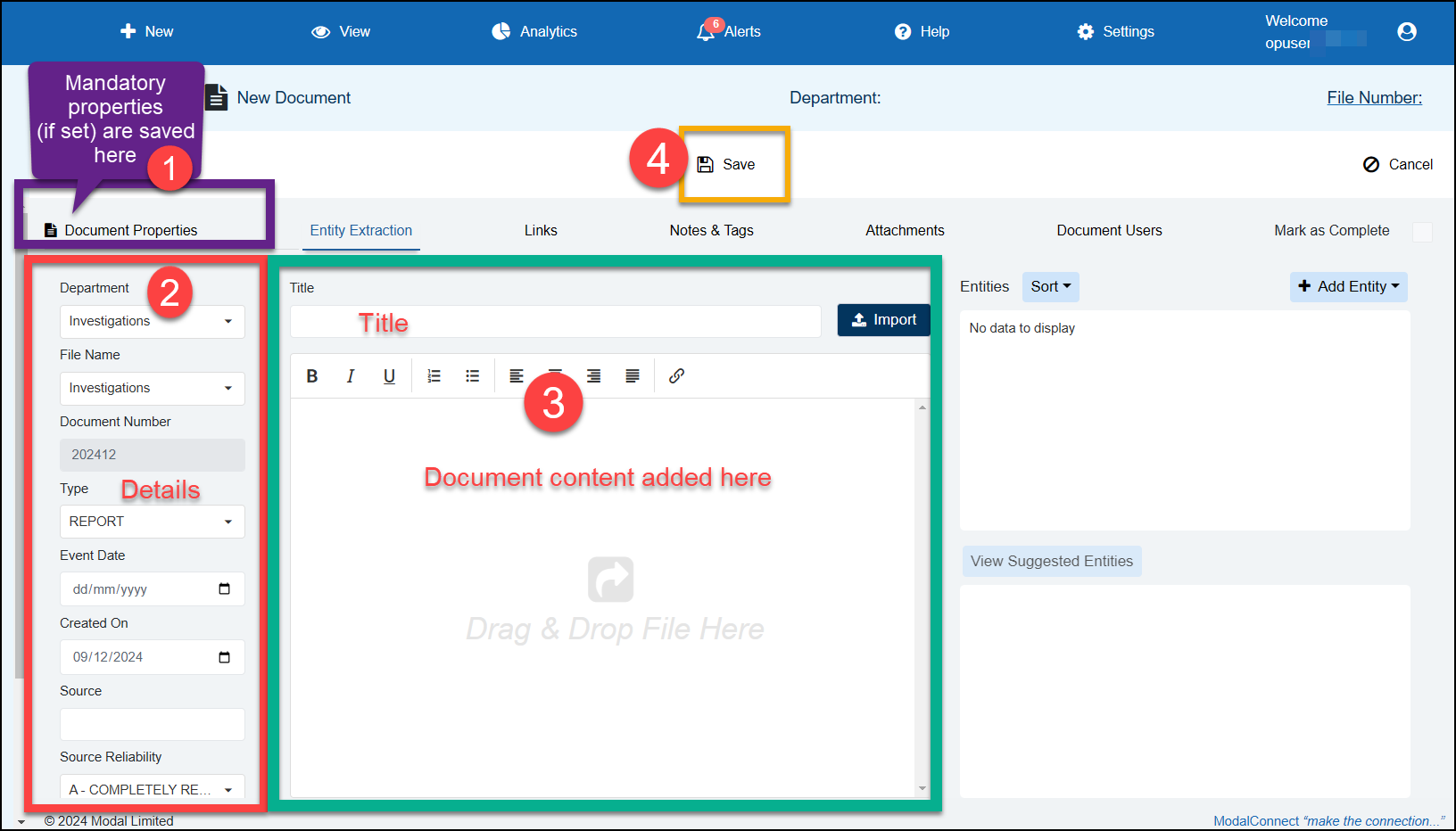Image resolution: width=1456 pixels, height=831 pixels.
Task: Open the Settings gear icon
Action: click(x=1085, y=32)
